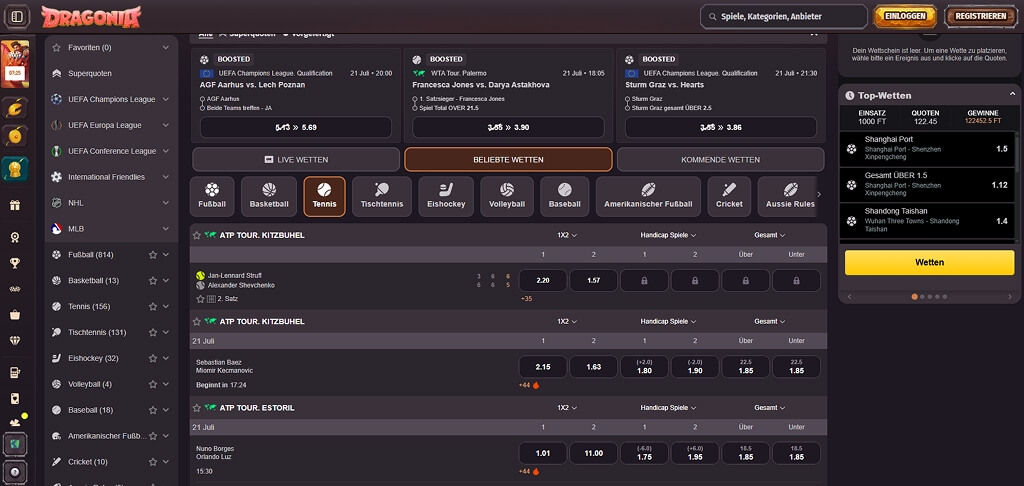Open the diamond icon in left rail

tap(14, 340)
